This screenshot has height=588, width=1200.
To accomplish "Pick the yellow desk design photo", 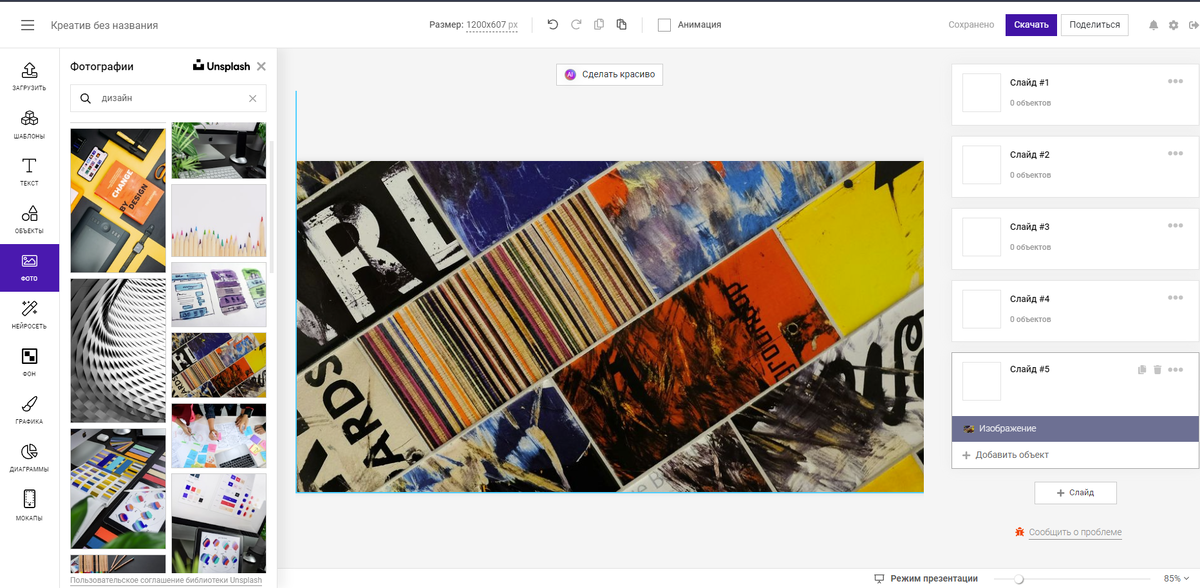I will coord(118,200).
